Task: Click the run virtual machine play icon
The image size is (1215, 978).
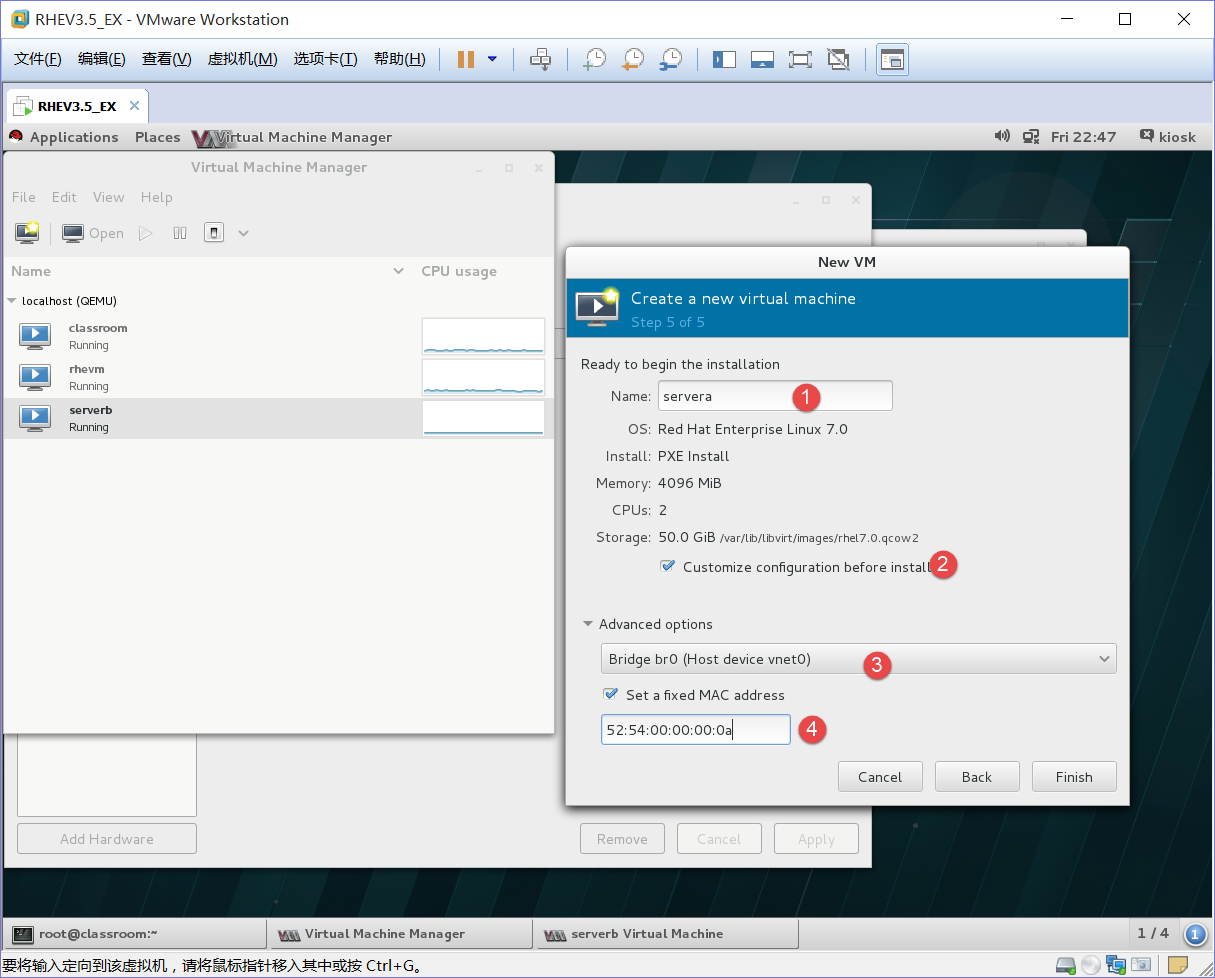Action: point(145,233)
